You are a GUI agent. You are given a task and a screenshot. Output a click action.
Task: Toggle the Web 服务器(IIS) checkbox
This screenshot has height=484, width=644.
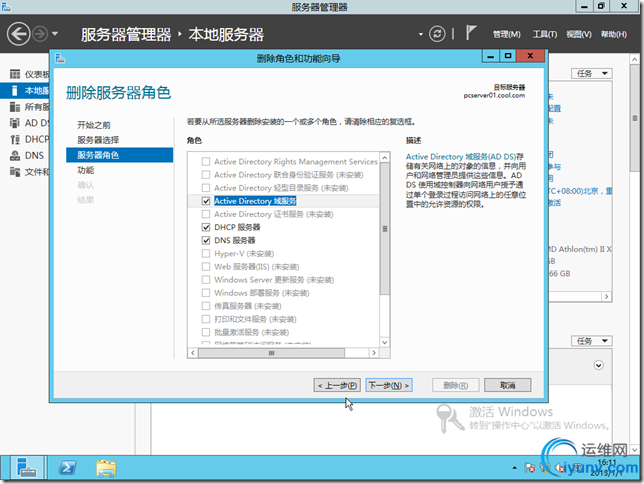point(206,267)
